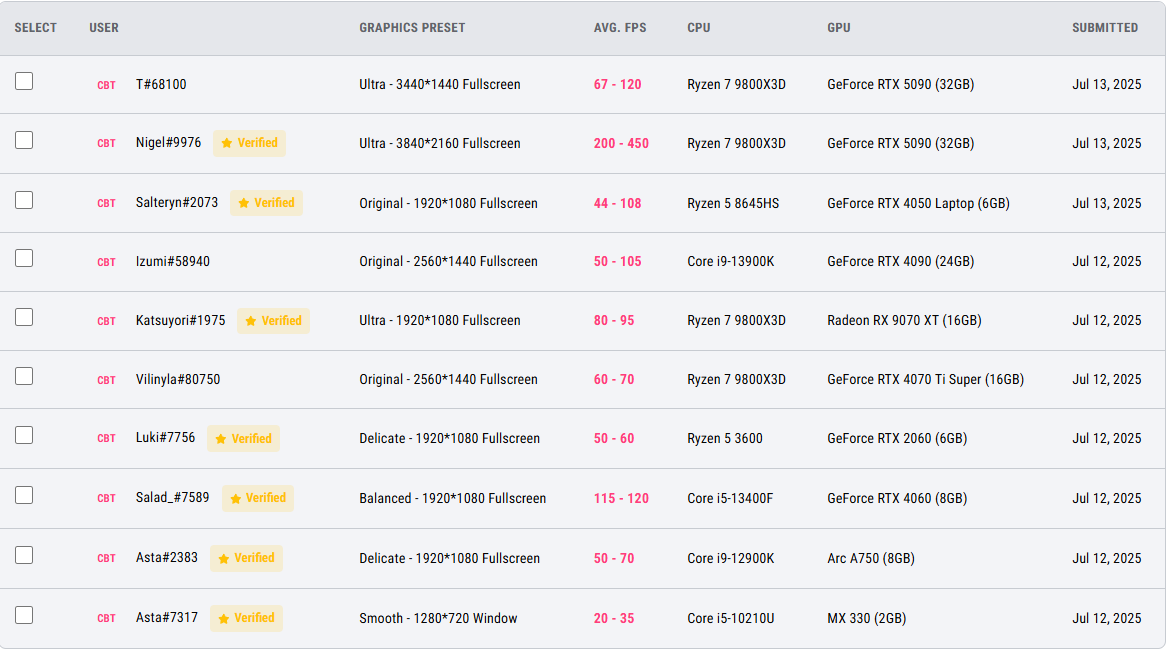Click Verified star badge for Salteryn#2073
Image resolution: width=1168 pixels, height=651 pixels.
pos(267,203)
